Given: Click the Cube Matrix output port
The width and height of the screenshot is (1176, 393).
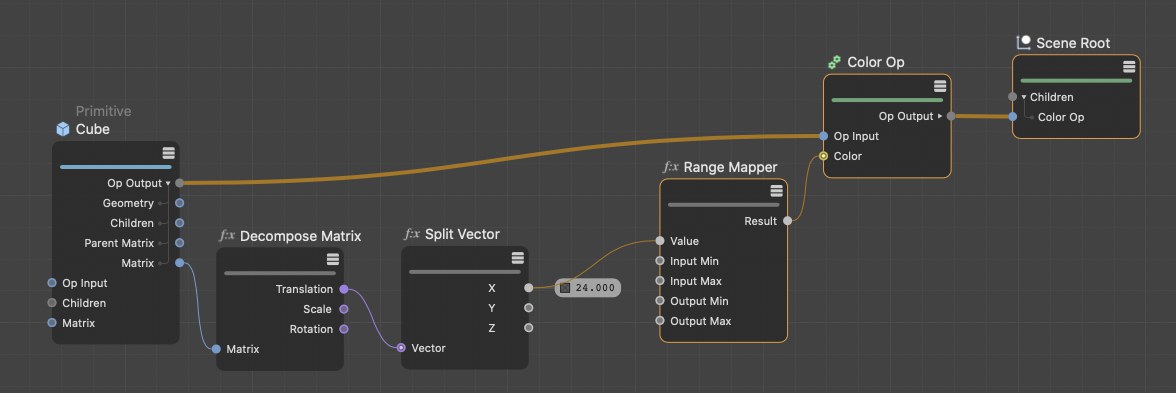Looking at the screenshot, I should (179, 262).
